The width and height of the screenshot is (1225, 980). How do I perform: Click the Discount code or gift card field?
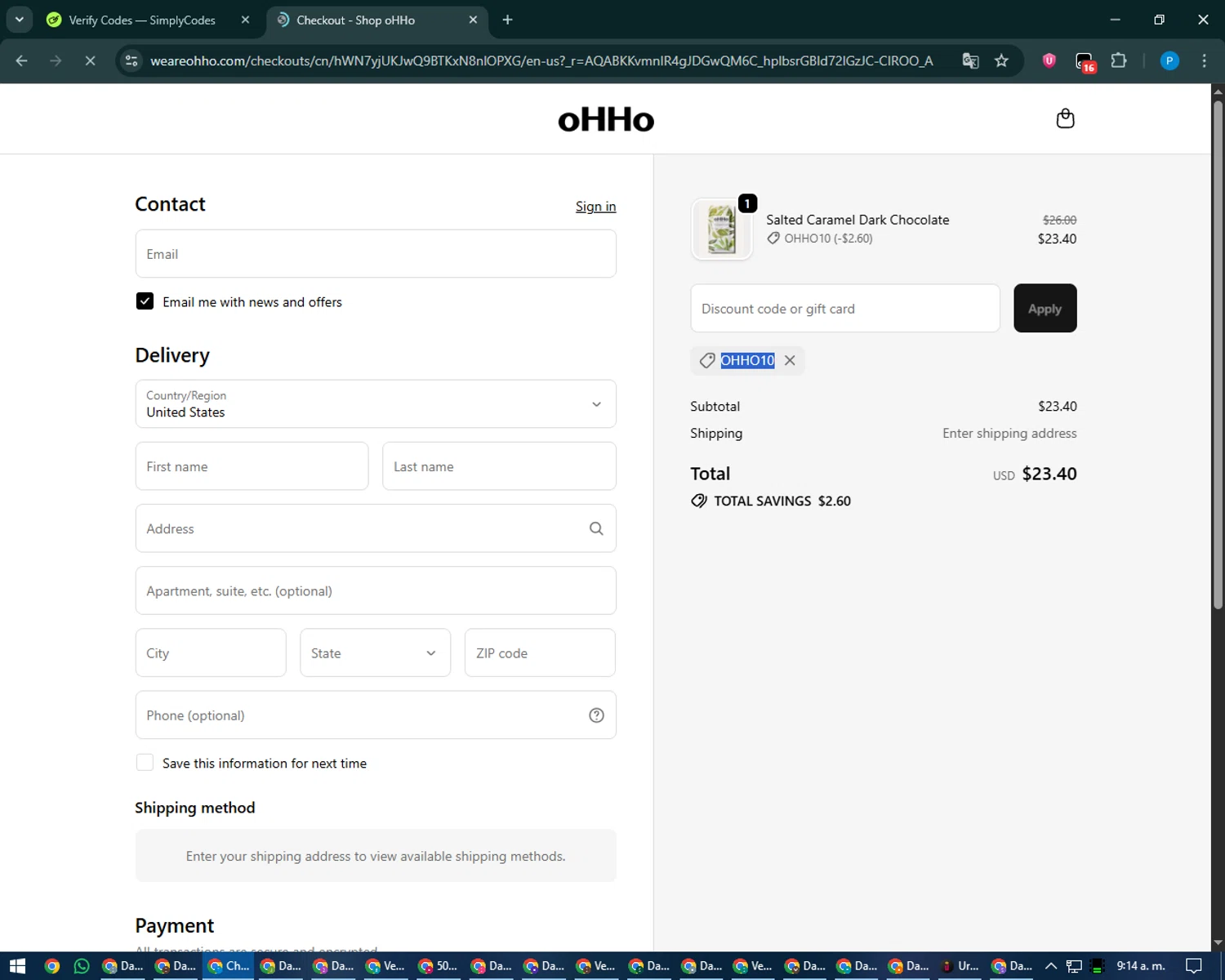(x=845, y=308)
